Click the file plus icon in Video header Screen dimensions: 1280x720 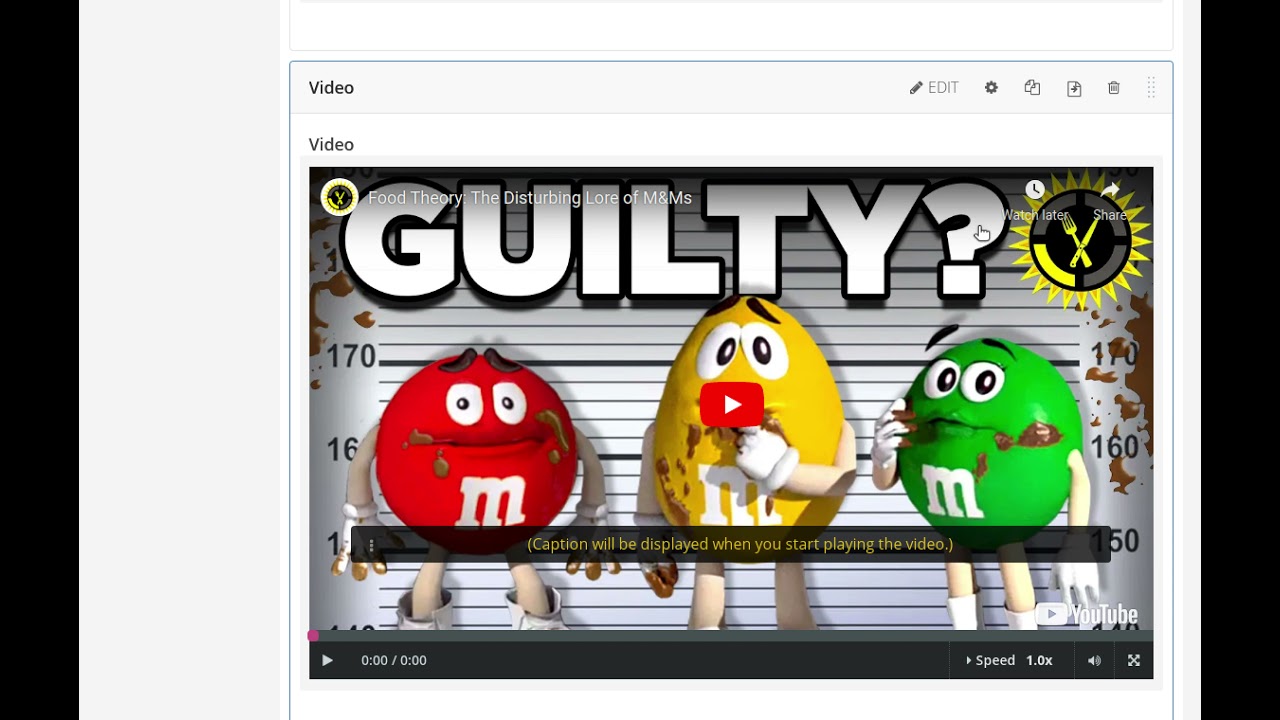click(1074, 88)
